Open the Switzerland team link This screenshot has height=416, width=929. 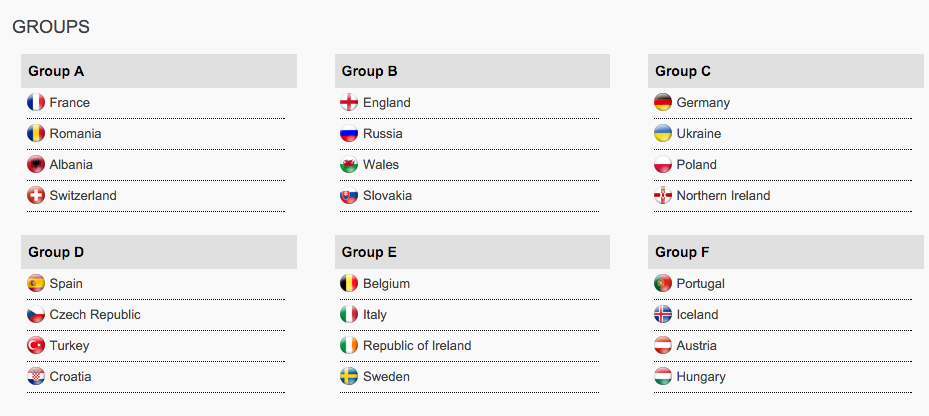tap(83, 196)
